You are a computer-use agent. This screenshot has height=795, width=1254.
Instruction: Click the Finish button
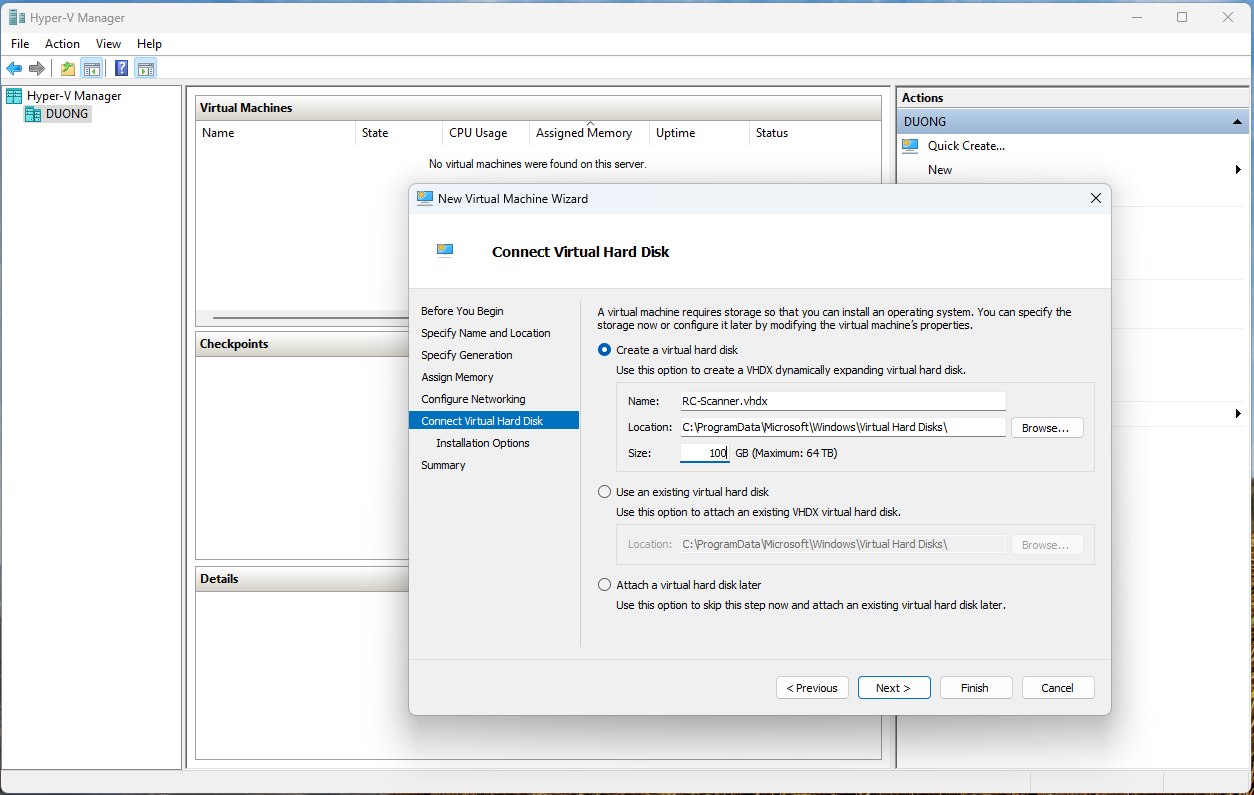(x=975, y=688)
